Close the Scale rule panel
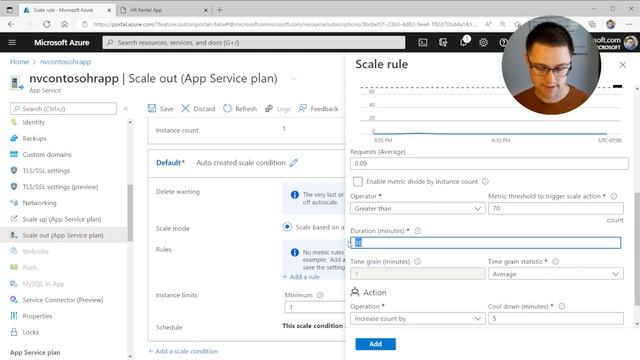Screen dimensions: 640x360 tap(622, 64)
